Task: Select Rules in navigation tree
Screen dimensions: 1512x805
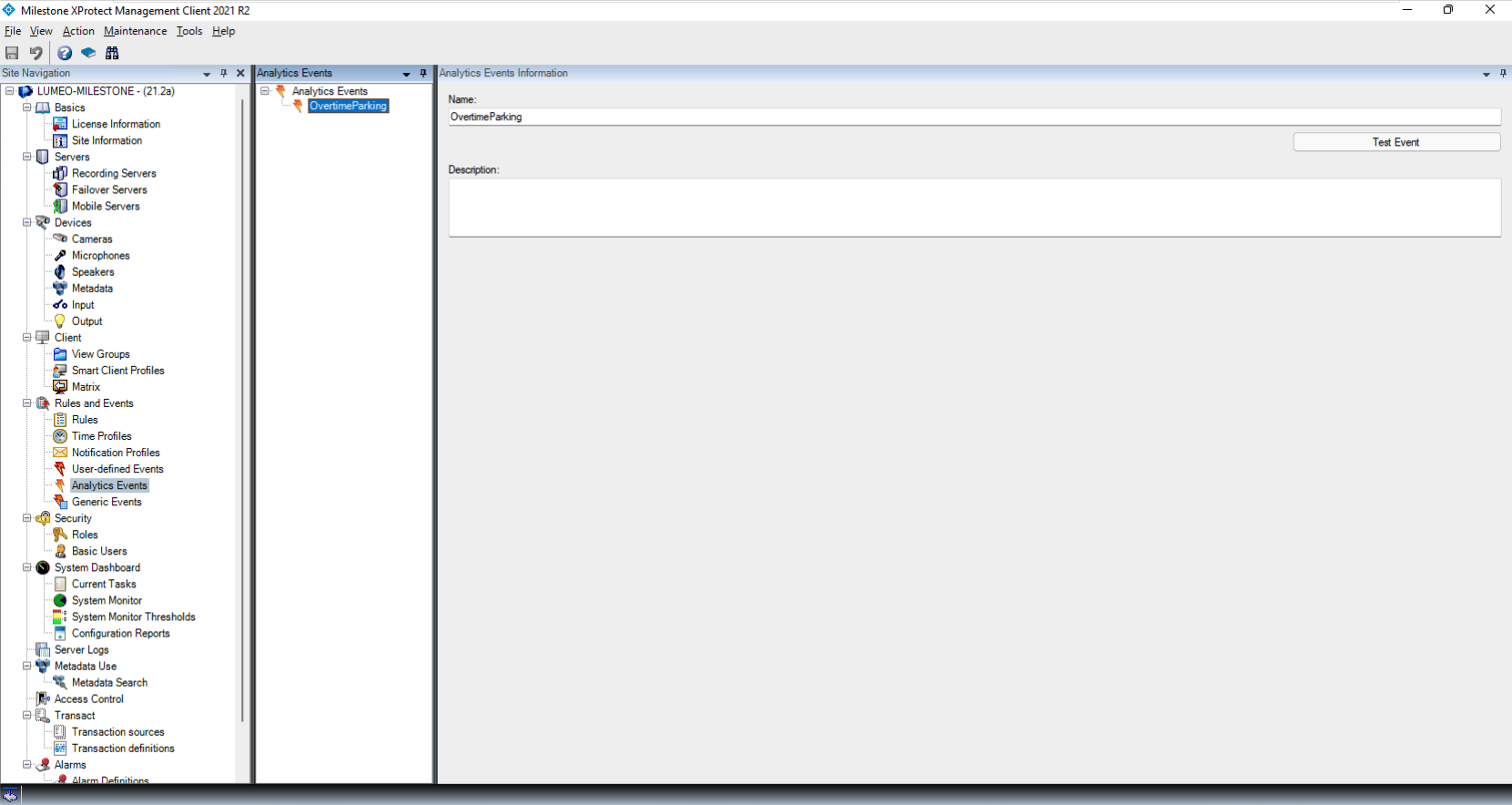Action: pyautogui.click(x=85, y=420)
